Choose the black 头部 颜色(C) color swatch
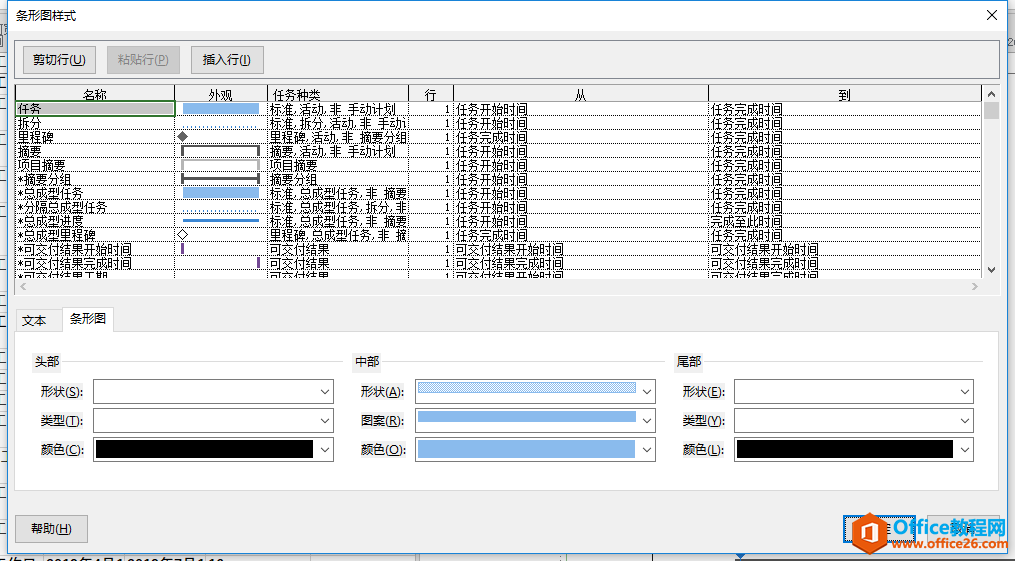This screenshot has width=1015, height=561. click(x=204, y=450)
